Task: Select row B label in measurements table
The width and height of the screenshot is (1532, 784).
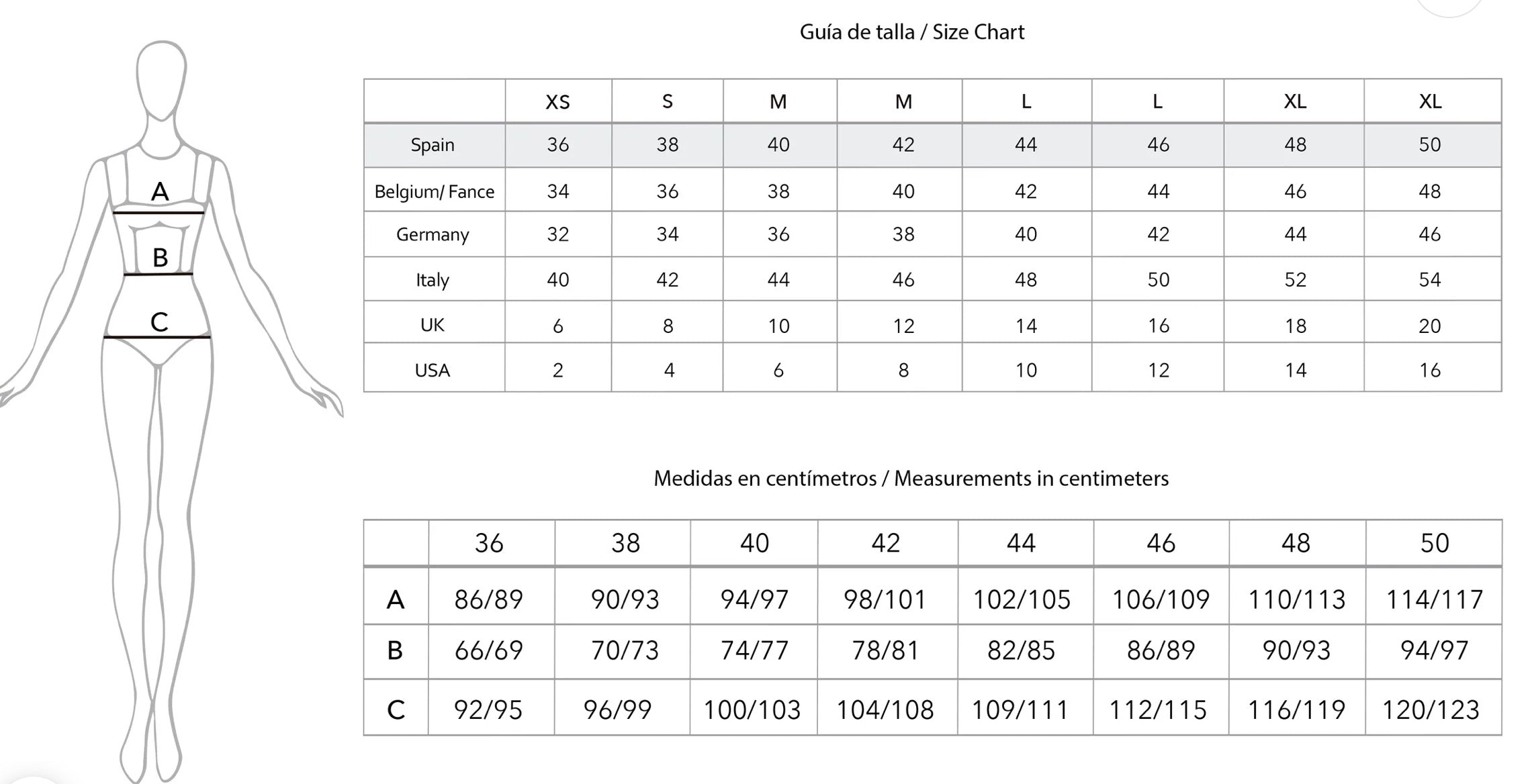Action: click(x=395, y=650)
